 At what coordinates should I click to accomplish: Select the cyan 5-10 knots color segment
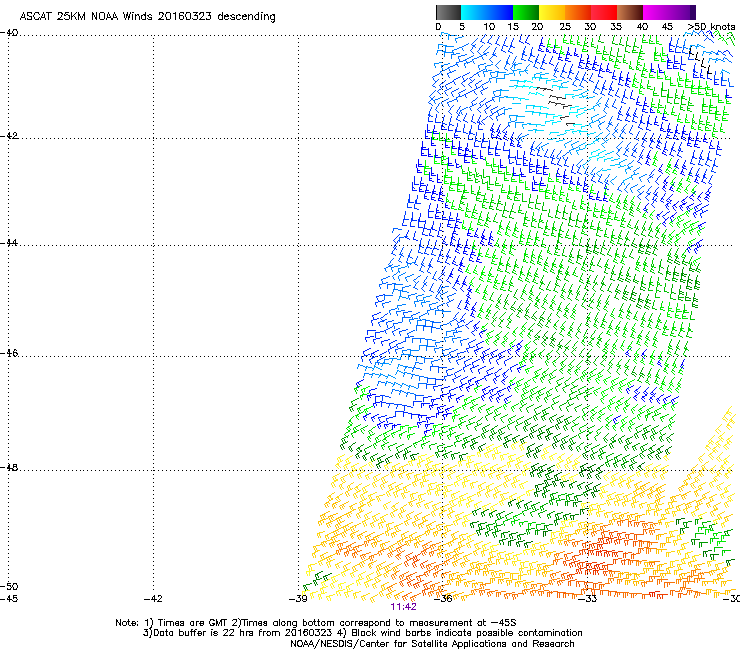[474, 12]
